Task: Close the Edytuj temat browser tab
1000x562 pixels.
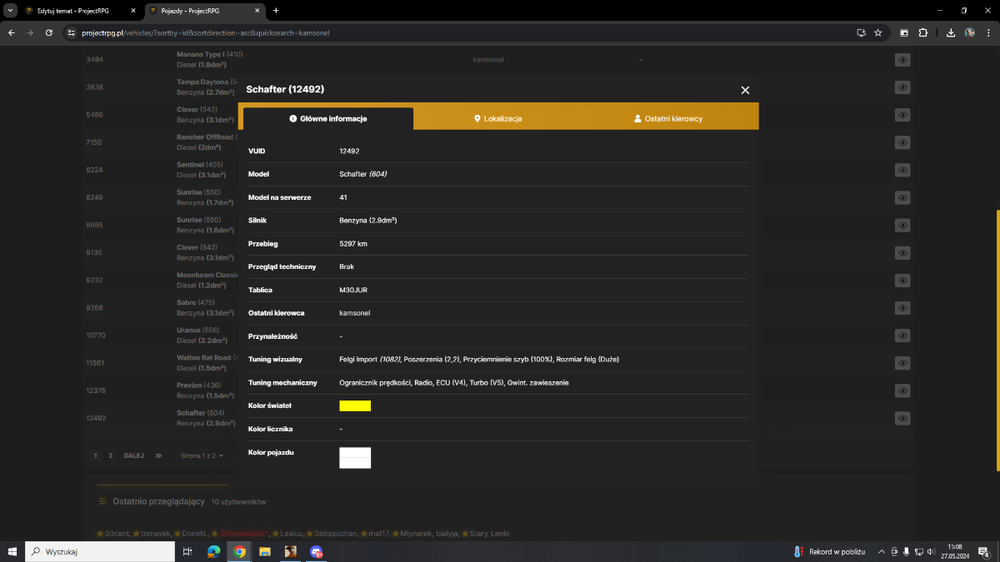Action: tap(133, 11)
